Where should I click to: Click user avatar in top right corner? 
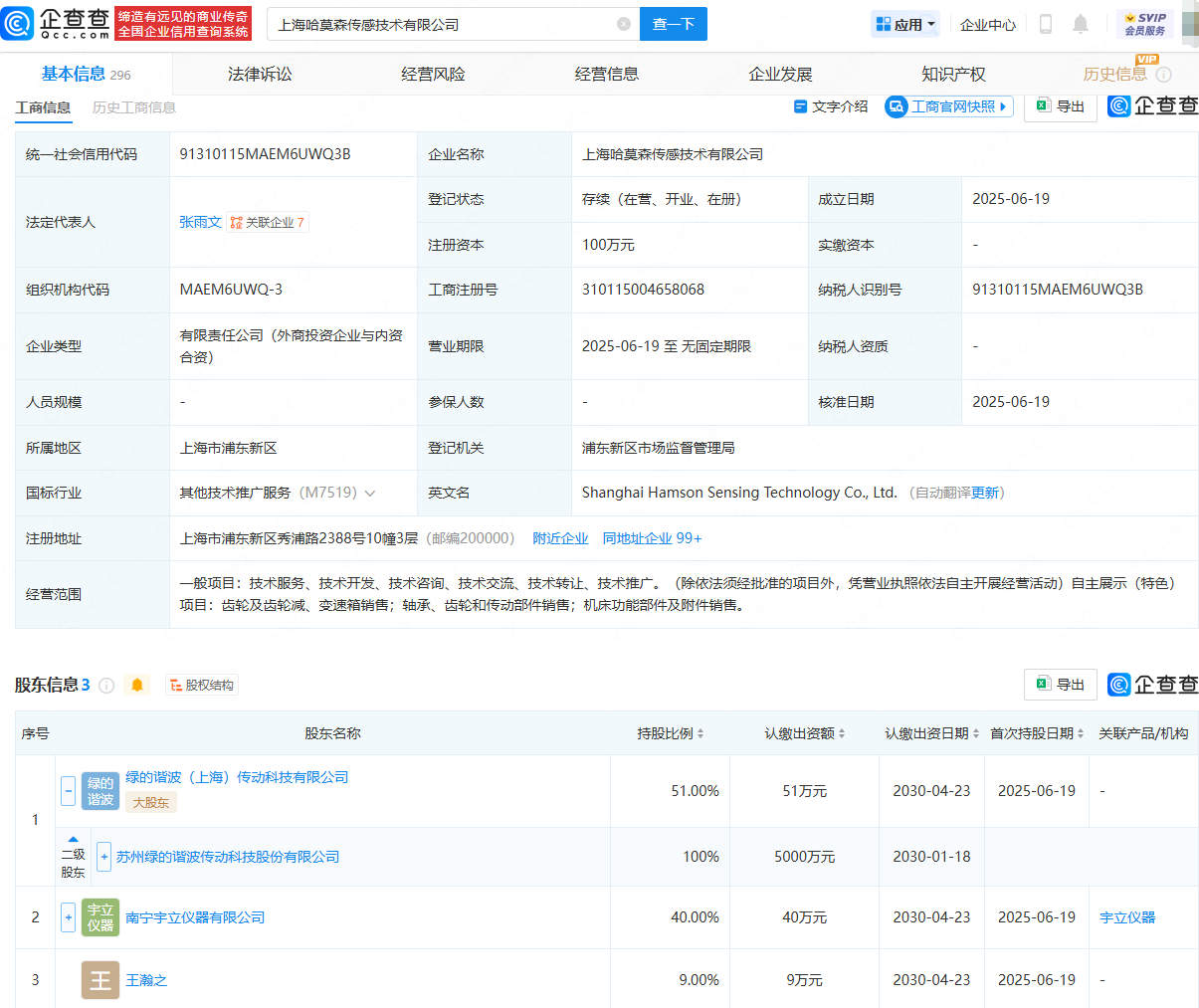point(1190,24)
